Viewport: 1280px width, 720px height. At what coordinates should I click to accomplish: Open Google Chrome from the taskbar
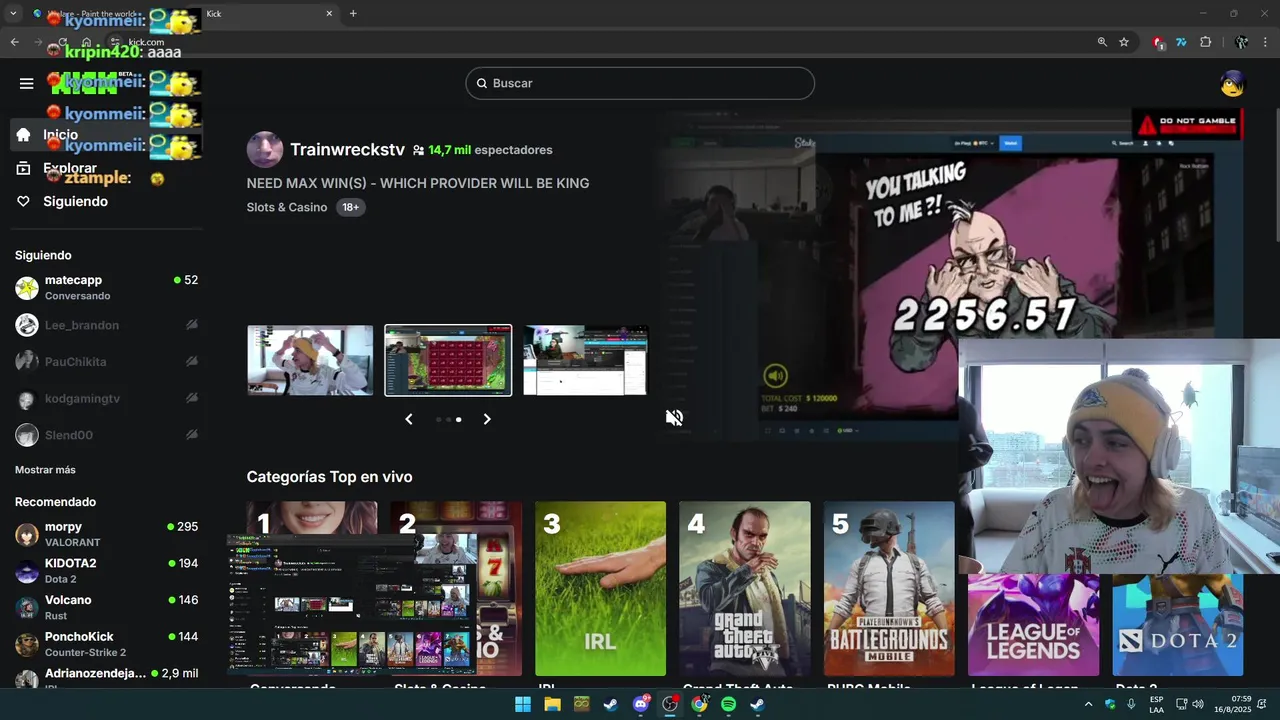tap(699, 704)
